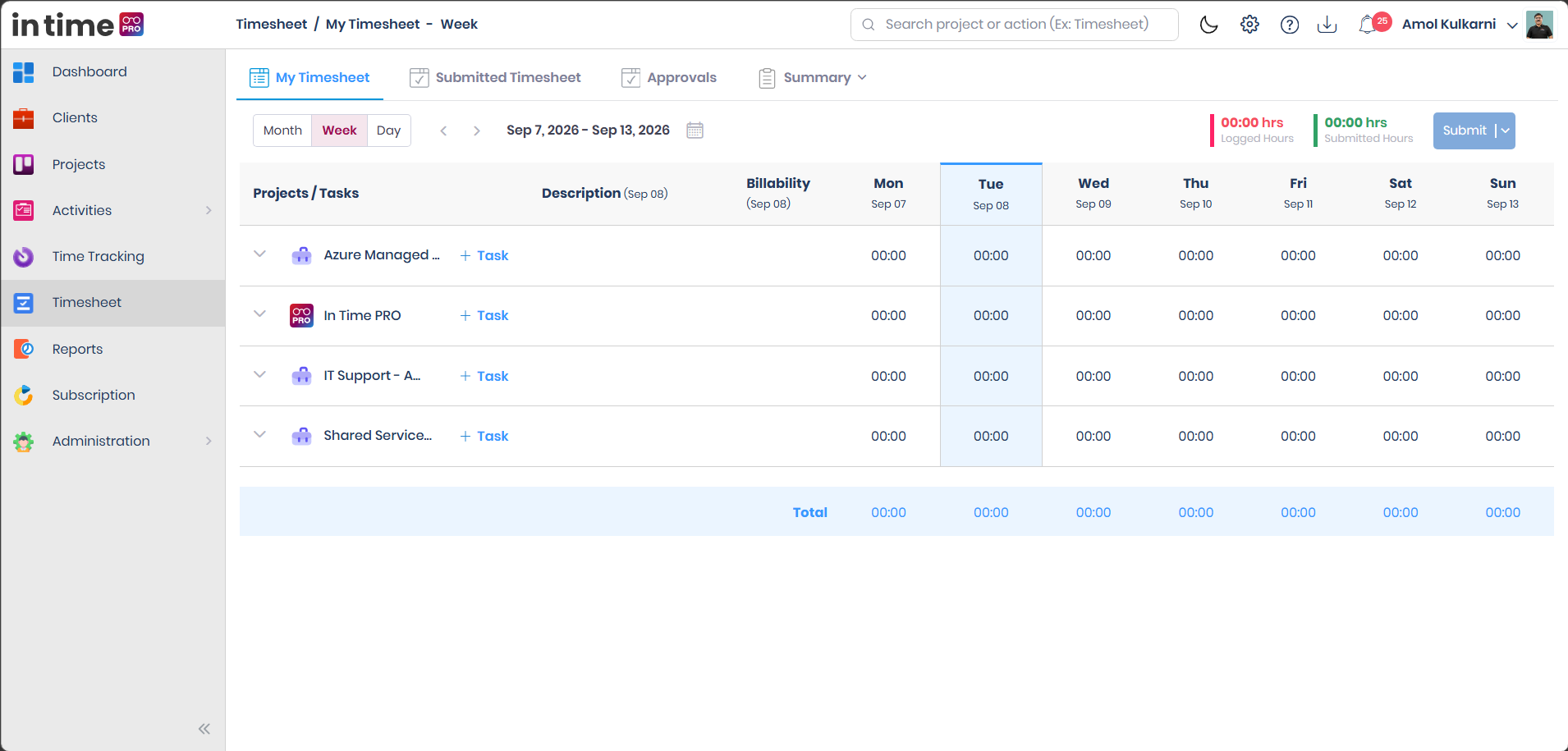Viewport: 1568px width, 751px height.
Task: Open help question mark icon
Action: click(1290, 25)
